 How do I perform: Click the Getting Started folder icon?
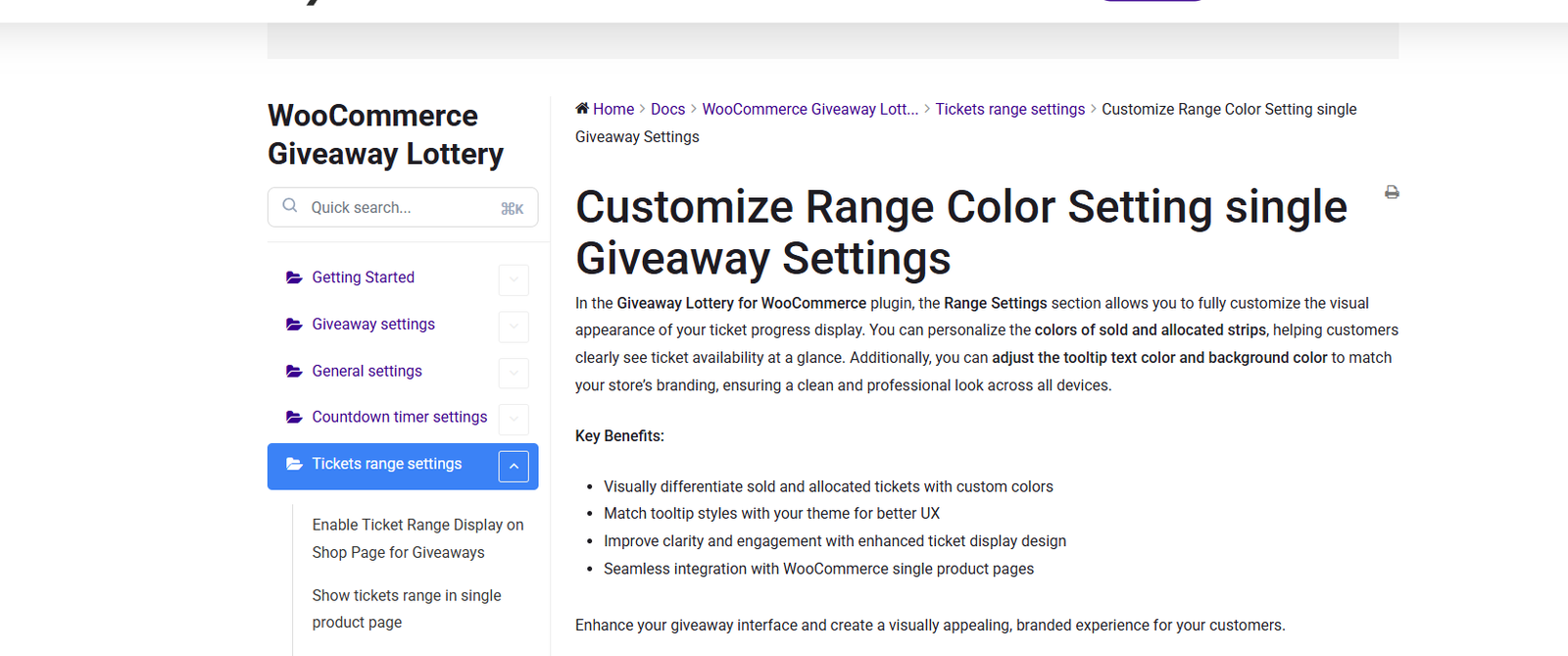294,278
